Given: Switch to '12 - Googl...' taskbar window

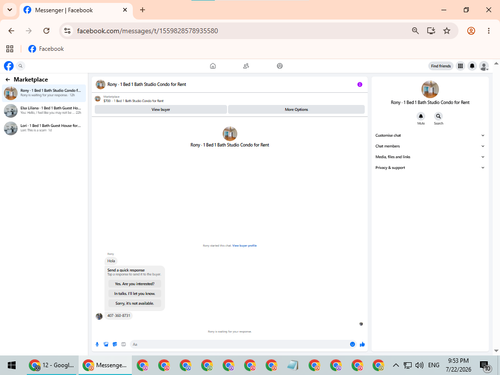Looking at the screenshot, I should (52, 365).
